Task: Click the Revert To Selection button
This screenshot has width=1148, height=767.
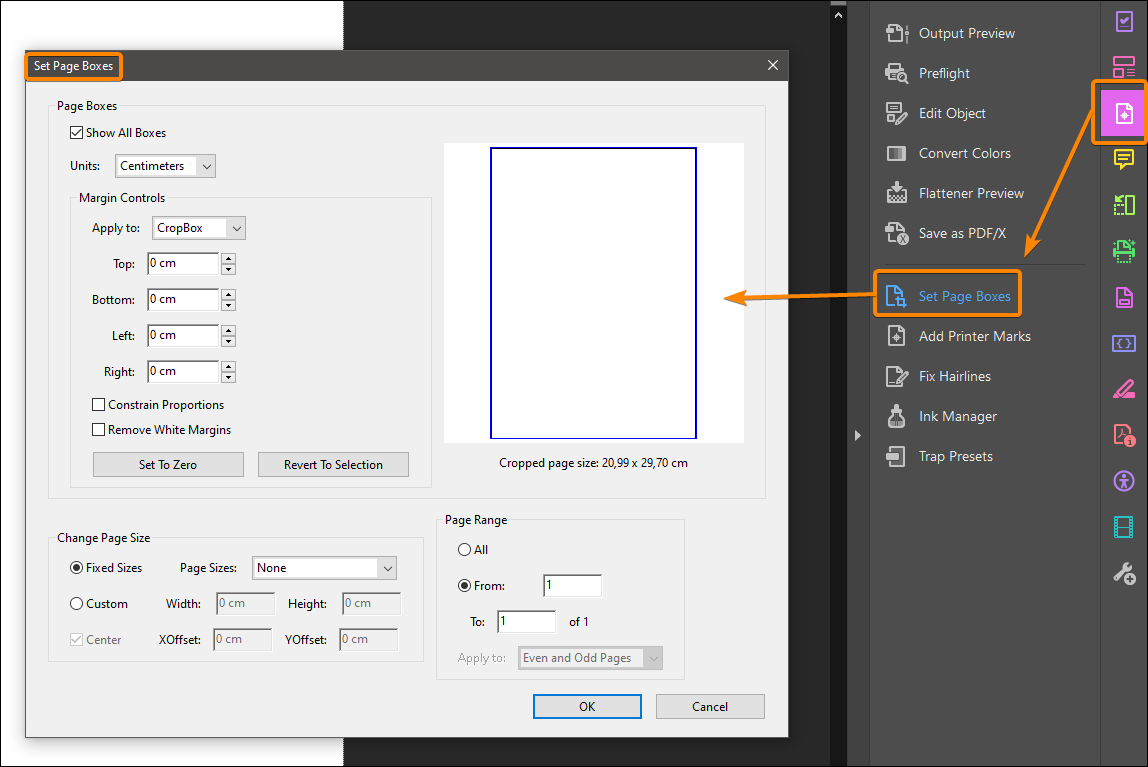Action: click(x=333, y=464)
